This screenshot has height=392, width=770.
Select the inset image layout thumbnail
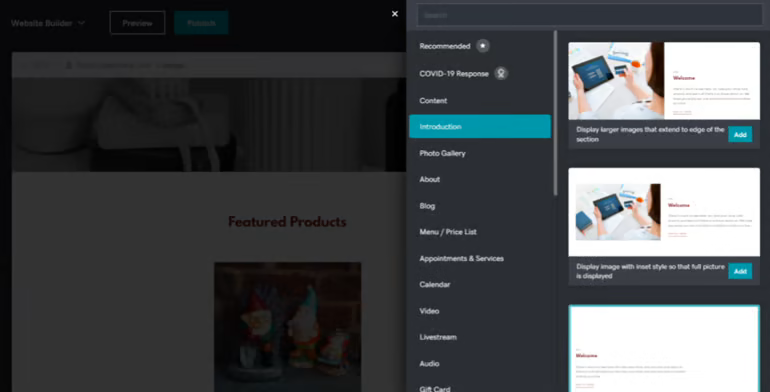click(x=664, y=212)
